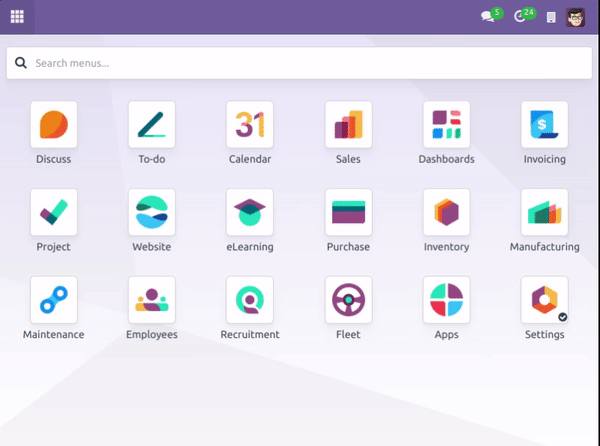Open the Invoicing app
600x446 pixels.
[544, 125]
